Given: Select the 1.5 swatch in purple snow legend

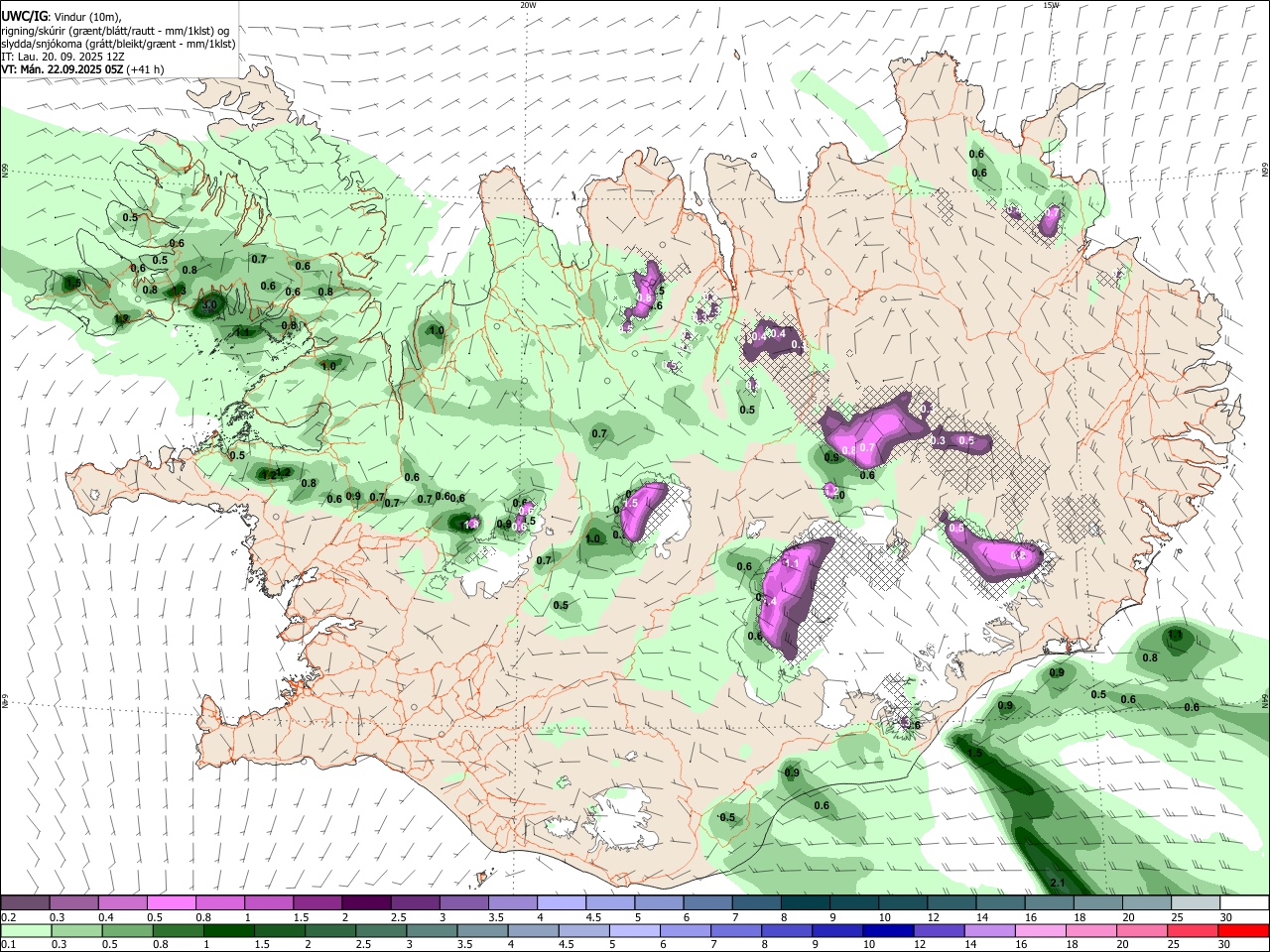Looking at the screenshot, I should pos(317,903).
